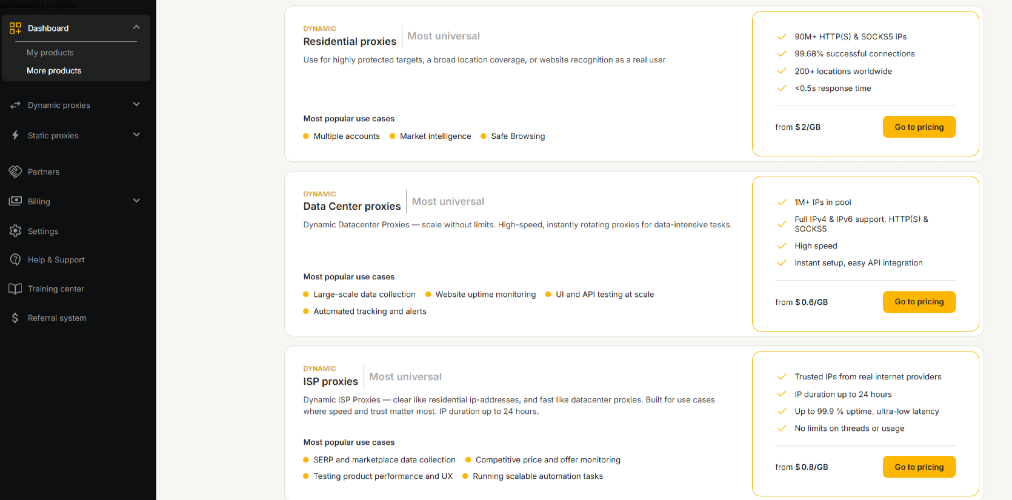Image resolution: width=1012 pixels, height=500 pixels.
Task: Click the Settings gear icon
Action: click(15, 231)
